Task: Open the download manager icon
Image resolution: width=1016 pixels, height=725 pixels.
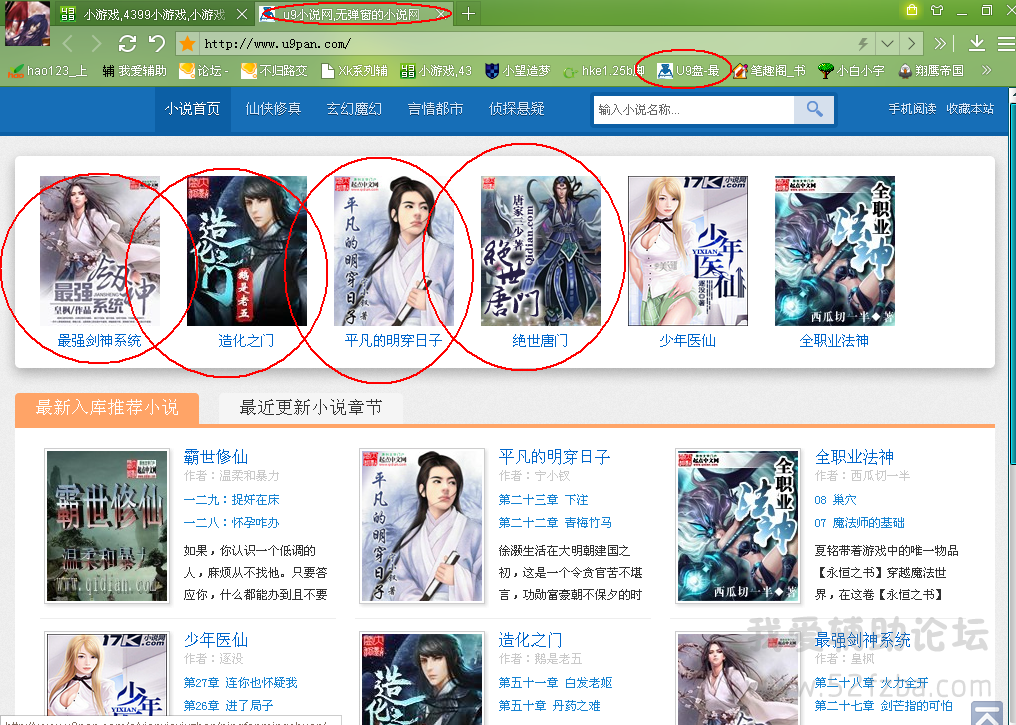Action: coord(976,43)
